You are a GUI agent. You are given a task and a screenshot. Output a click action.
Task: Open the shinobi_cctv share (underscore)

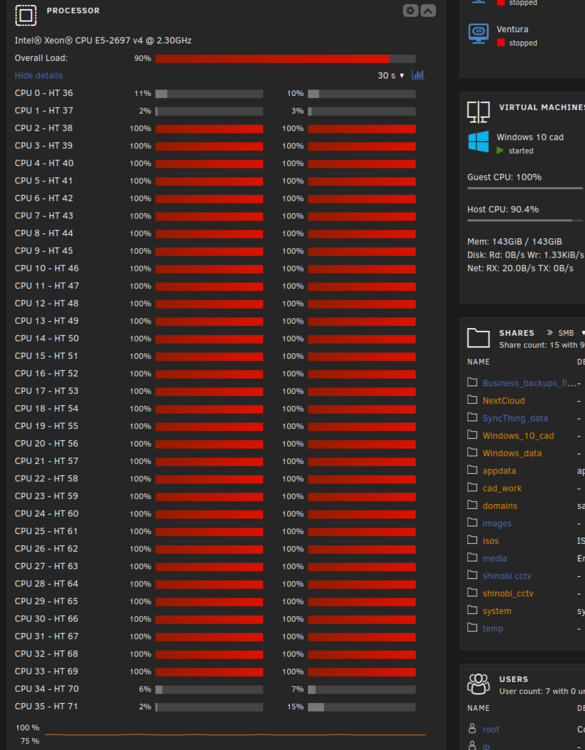508,594
